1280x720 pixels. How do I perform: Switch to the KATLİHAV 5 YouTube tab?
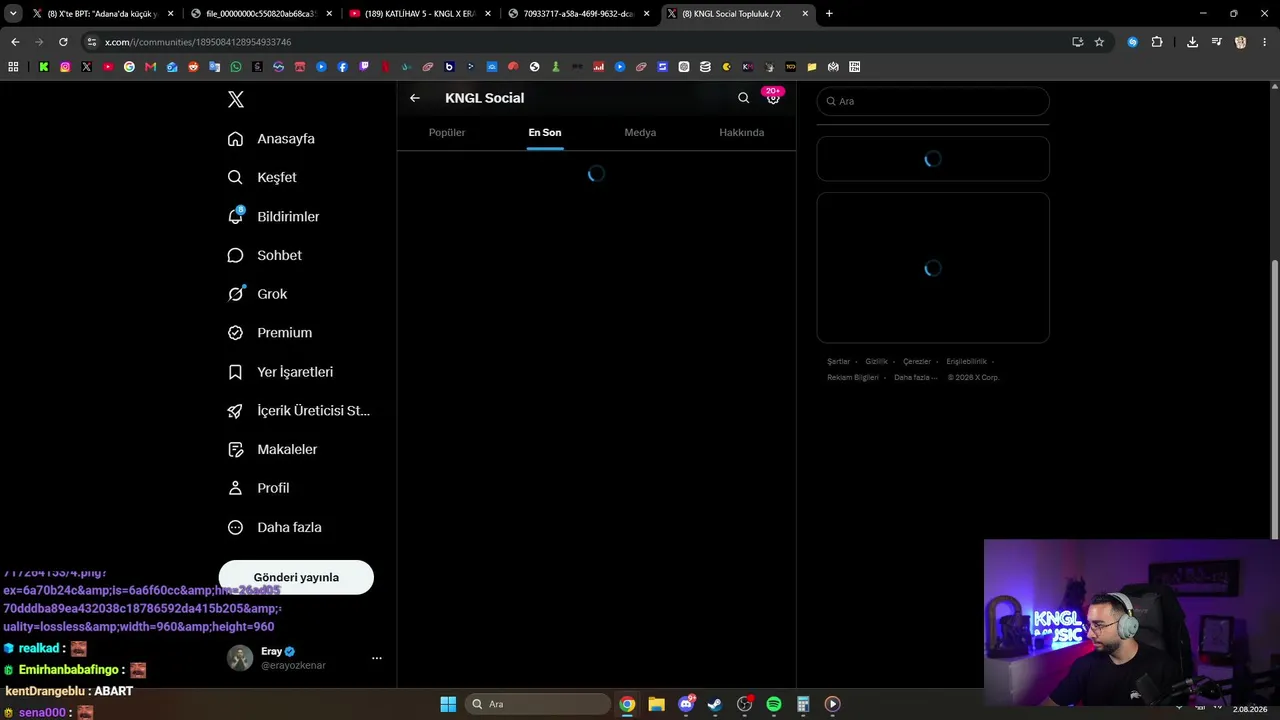tap(420, 14)
